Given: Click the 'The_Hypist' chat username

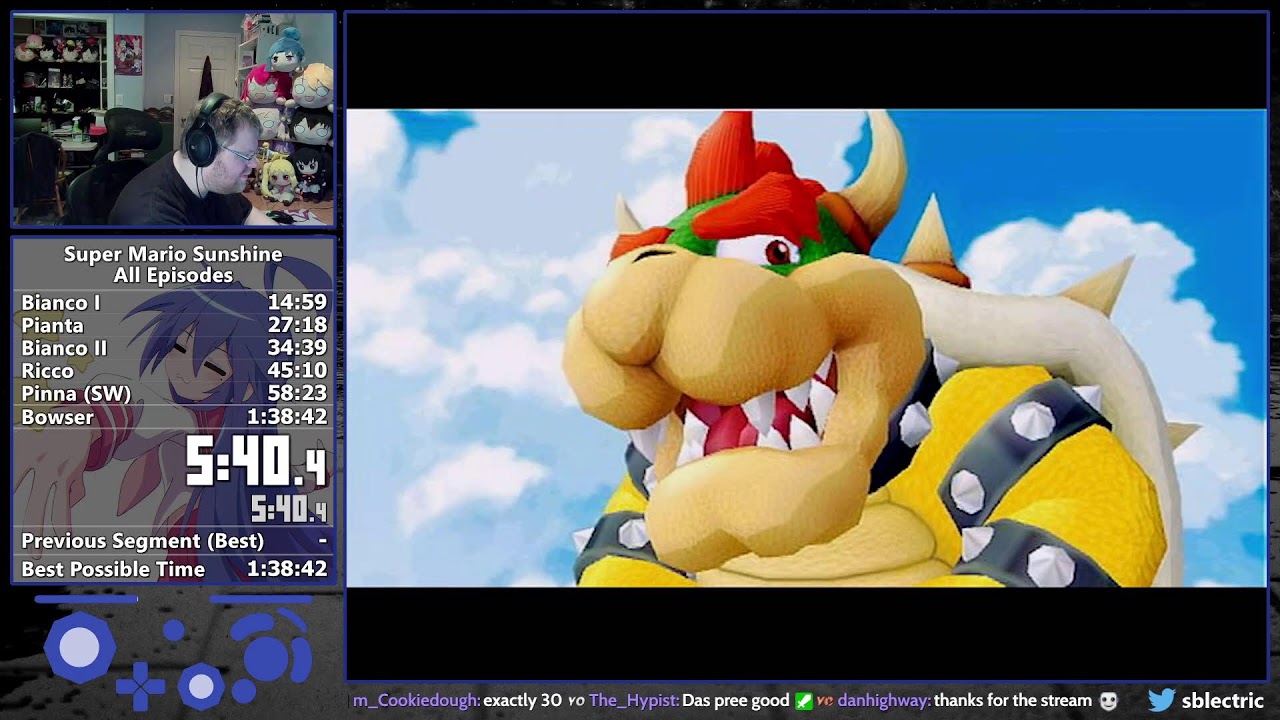Looking at the screenshot, I should (x=633, y=701).
